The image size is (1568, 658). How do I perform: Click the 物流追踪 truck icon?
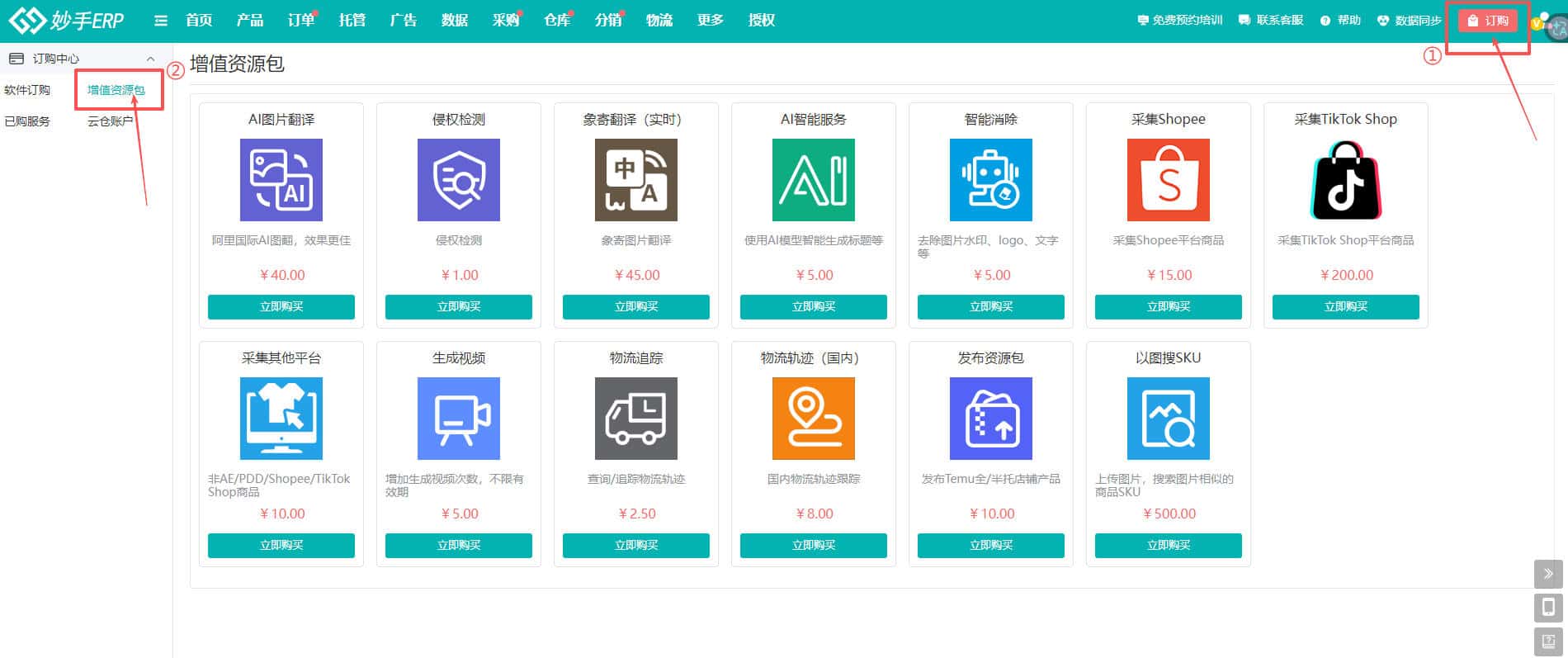(x=636, y=419)
